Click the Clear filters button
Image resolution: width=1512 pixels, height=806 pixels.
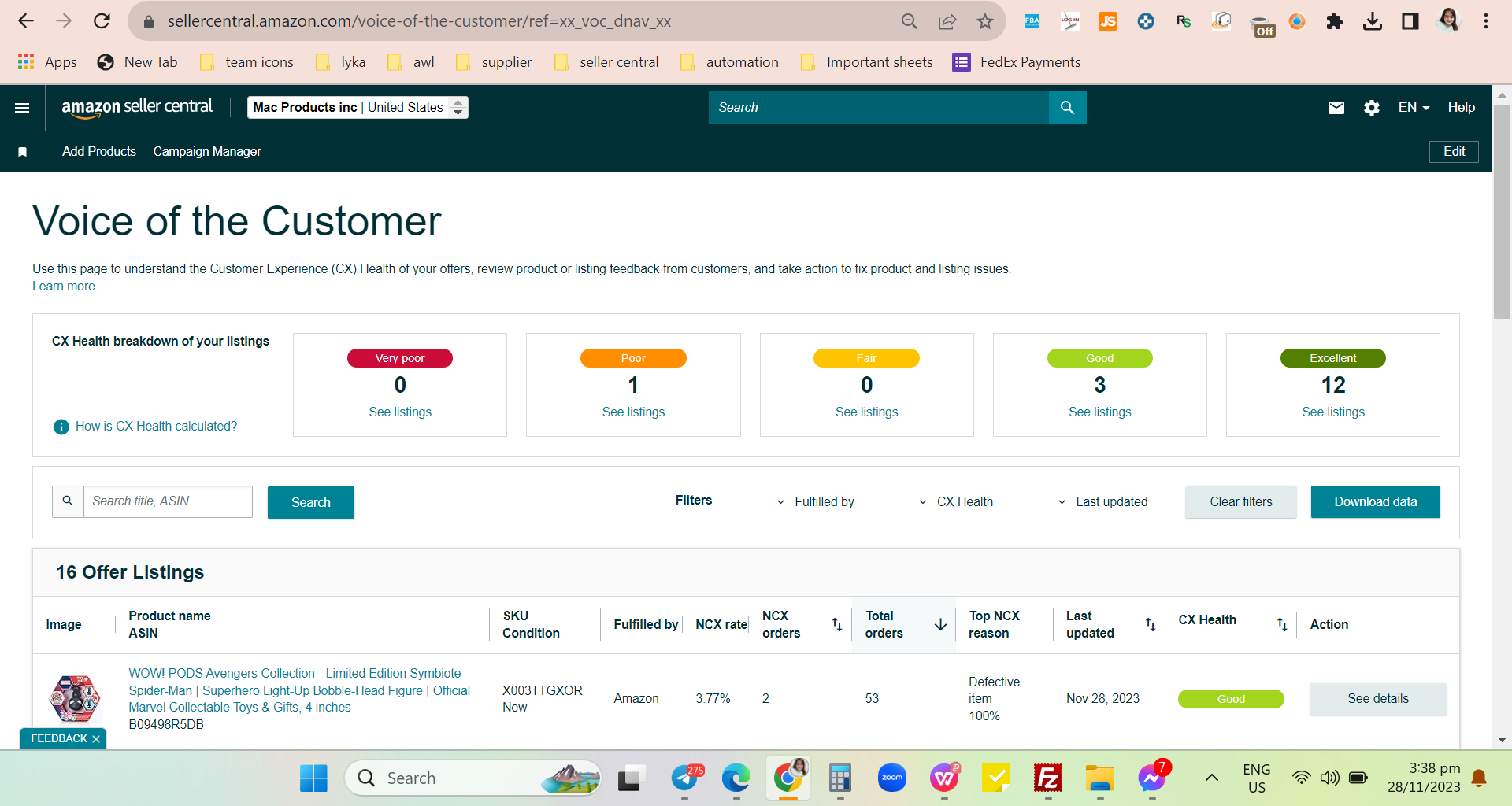click(1241, 502)
